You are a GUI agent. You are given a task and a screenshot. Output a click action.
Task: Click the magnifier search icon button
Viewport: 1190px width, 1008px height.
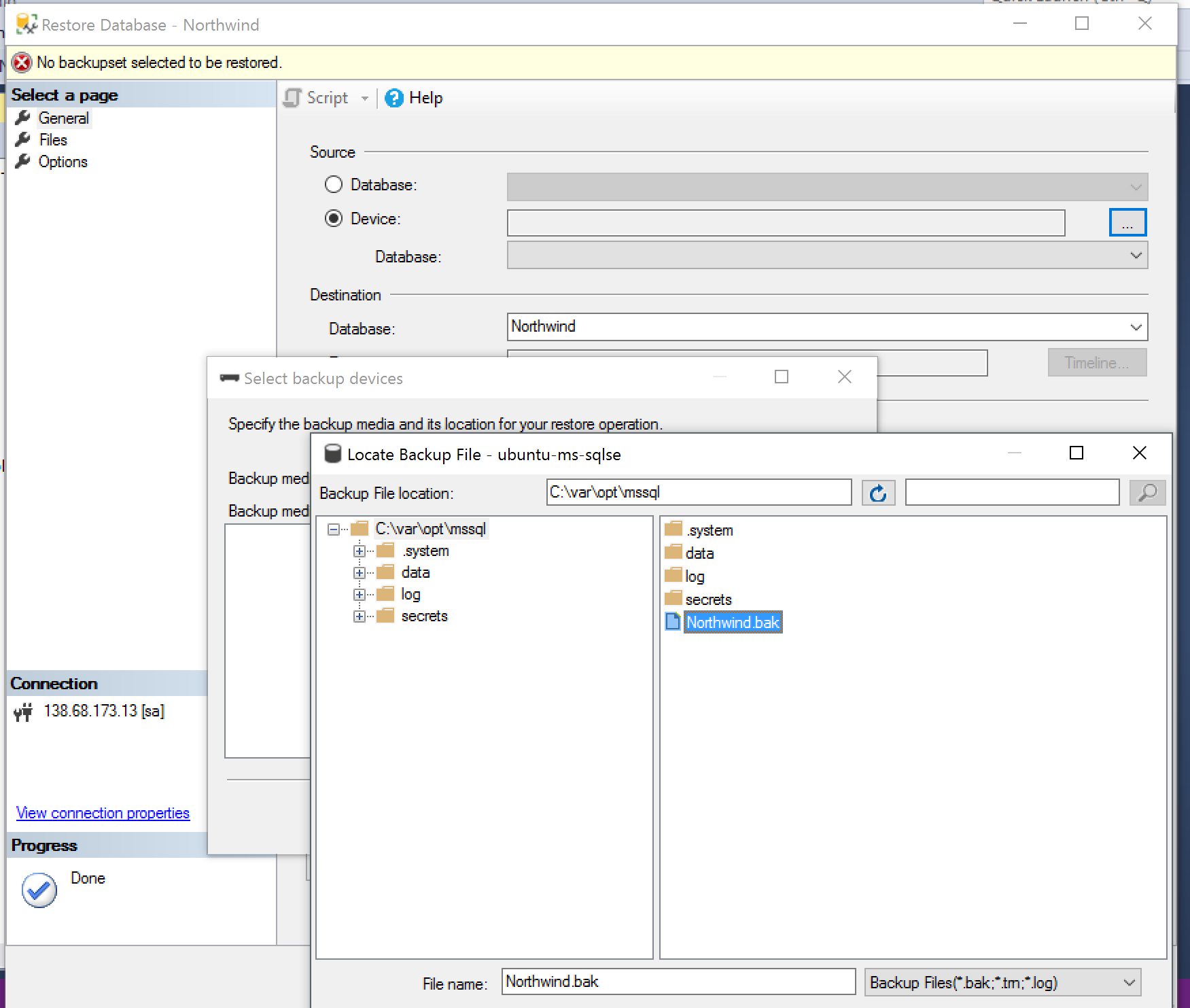pyautogui.click(x=1147, y=493)
